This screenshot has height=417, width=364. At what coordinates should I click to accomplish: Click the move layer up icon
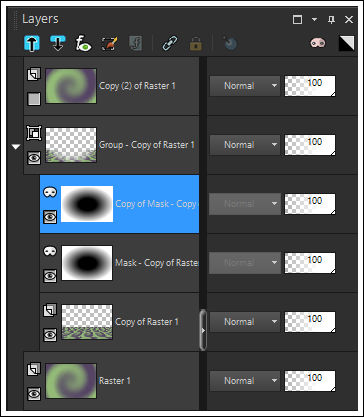32,44
